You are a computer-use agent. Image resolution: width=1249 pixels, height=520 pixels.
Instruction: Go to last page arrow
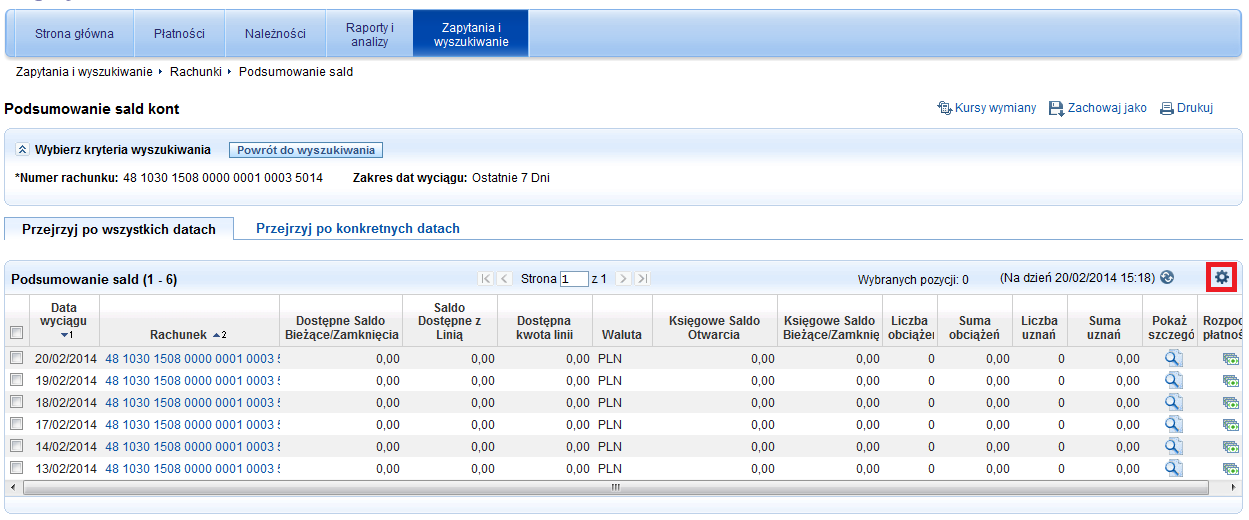(x=642, y=279)
